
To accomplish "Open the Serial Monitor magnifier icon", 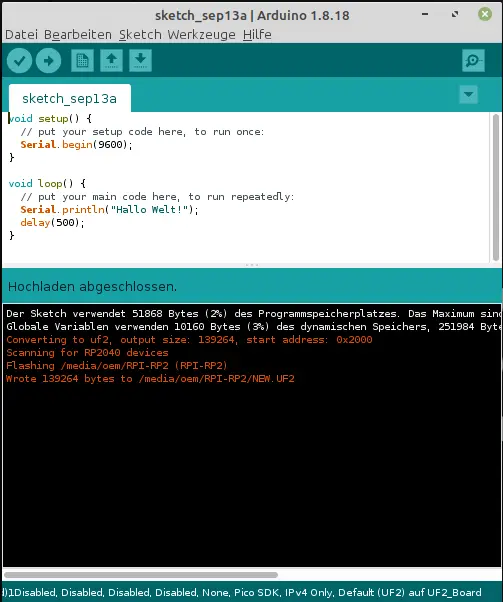I will [x=473, y=60].
